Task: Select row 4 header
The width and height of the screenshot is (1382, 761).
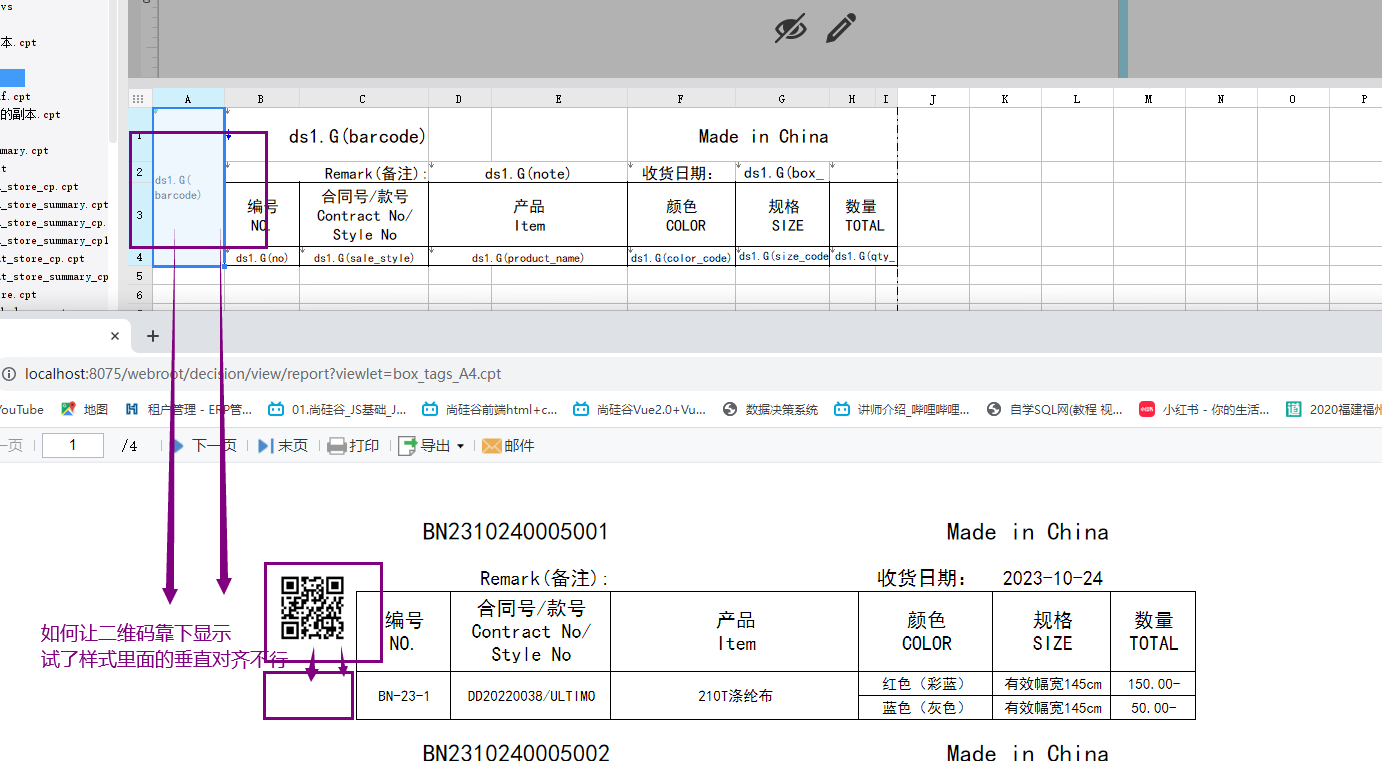Action: 140,257
